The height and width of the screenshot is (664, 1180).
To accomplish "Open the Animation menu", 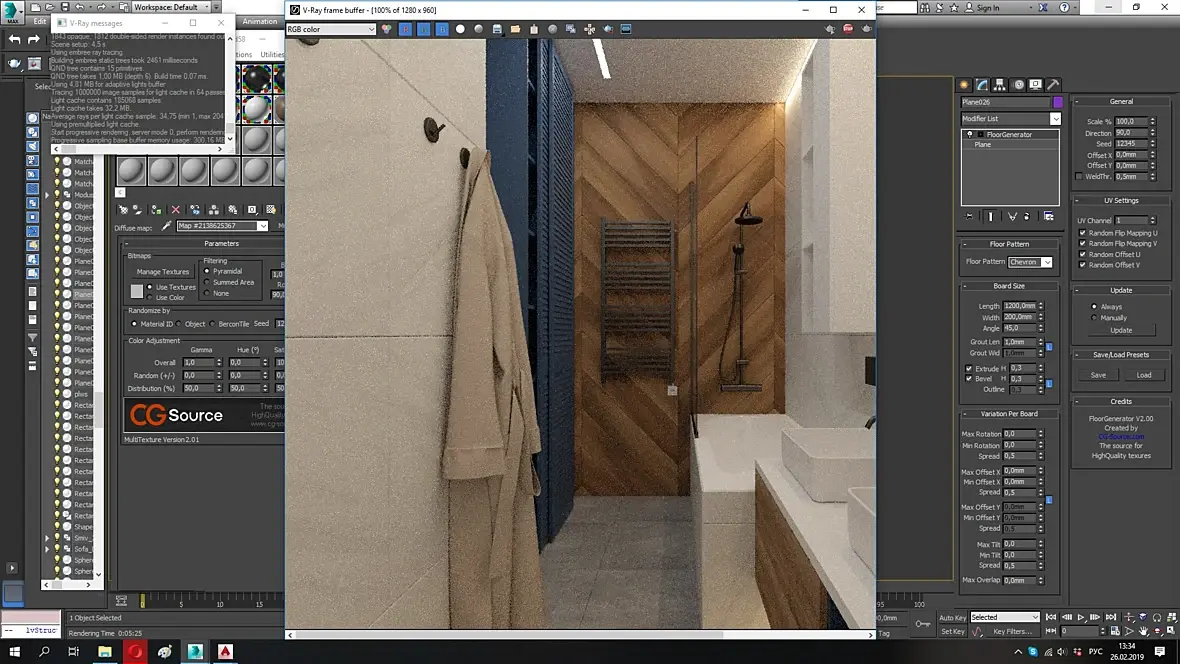I will tap(260, 21).
